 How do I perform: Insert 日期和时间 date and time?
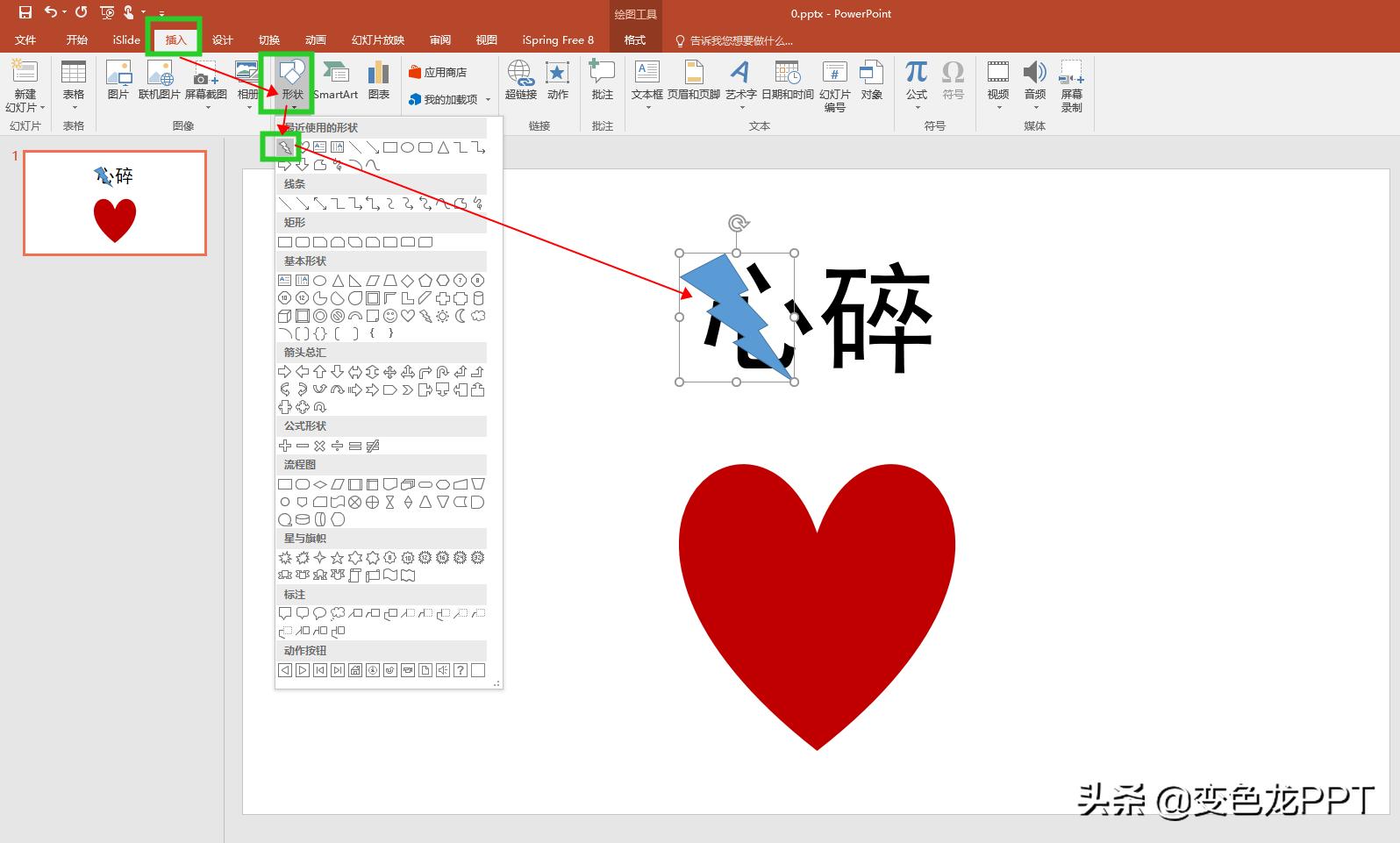coord(788,80)
